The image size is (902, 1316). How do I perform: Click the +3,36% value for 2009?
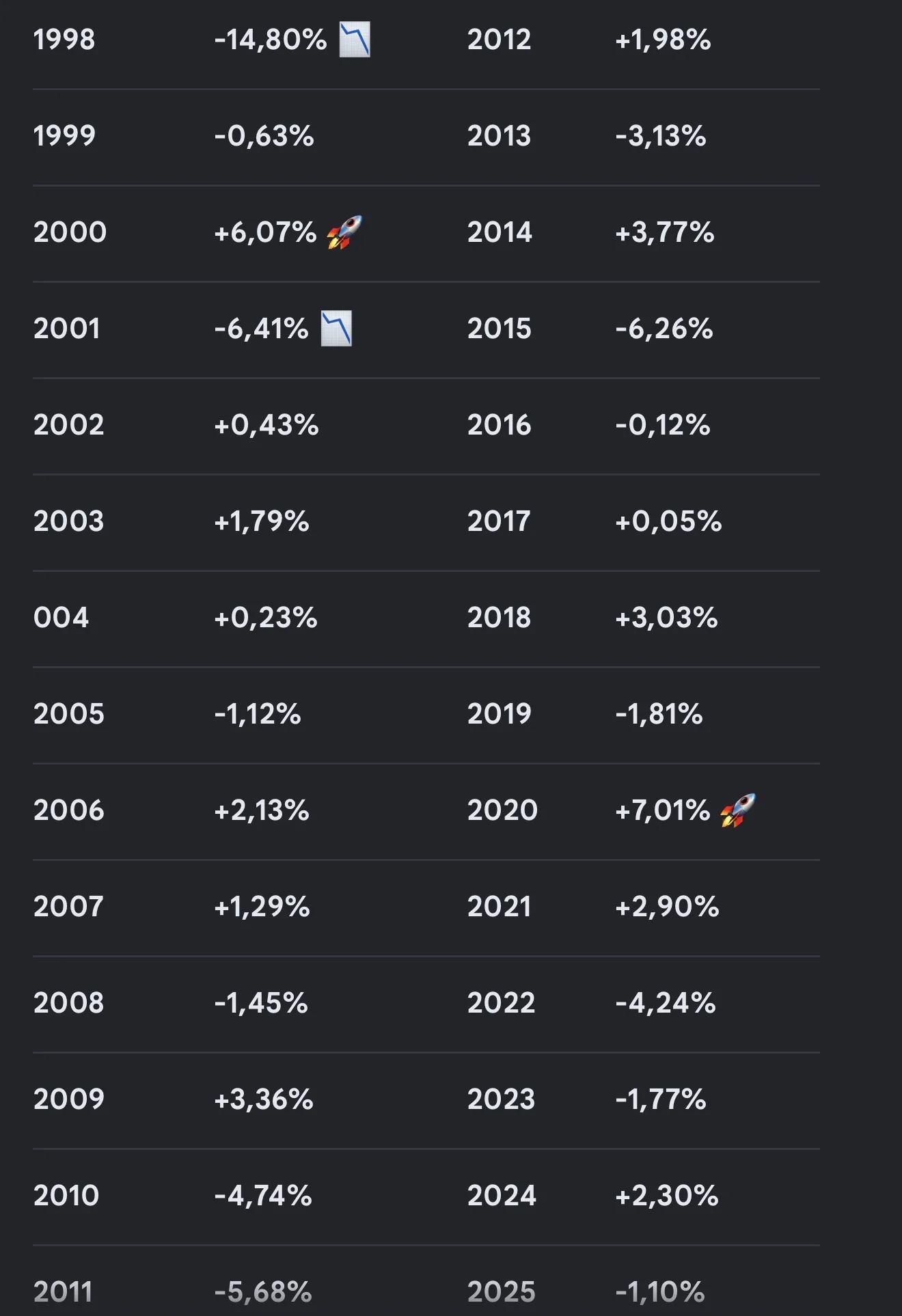264,1099
